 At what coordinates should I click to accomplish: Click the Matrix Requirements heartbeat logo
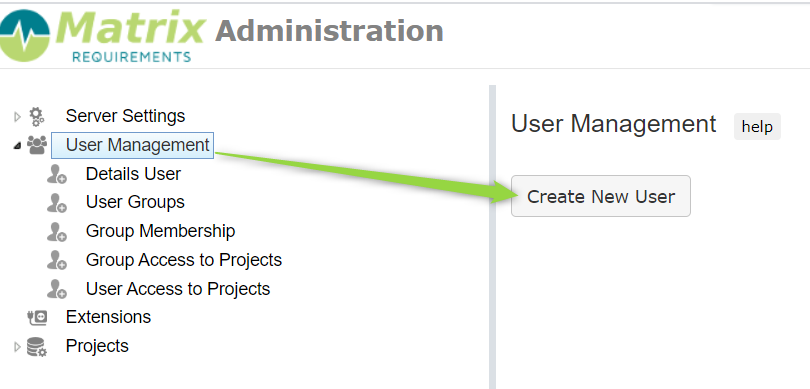pos(24,35)
